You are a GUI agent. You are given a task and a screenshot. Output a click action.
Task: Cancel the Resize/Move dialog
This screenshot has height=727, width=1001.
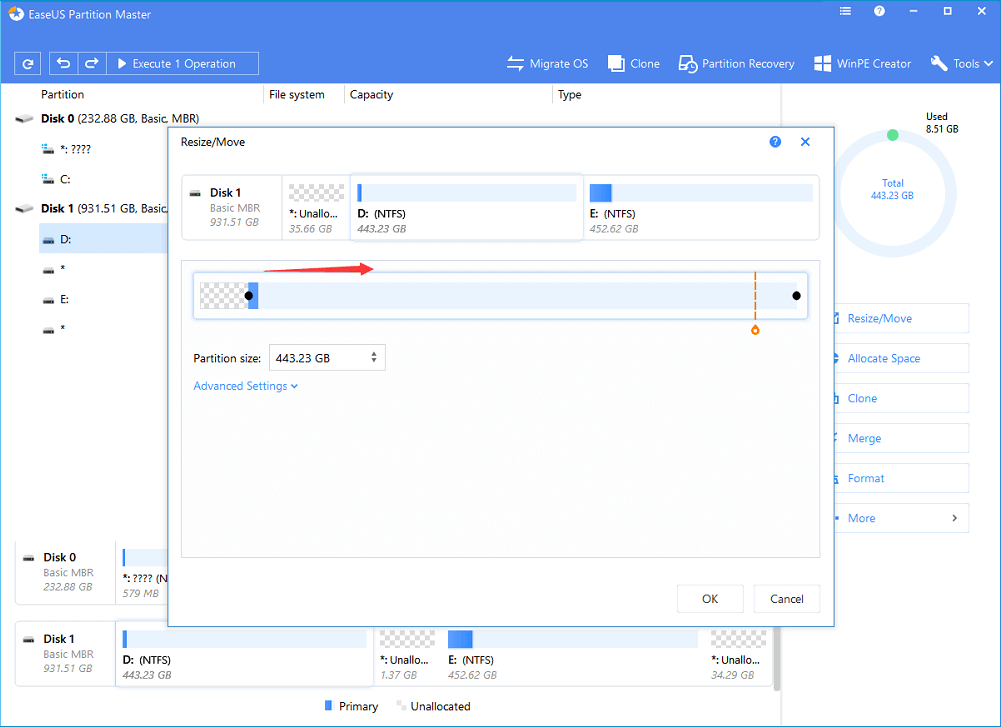pyautogui.click(x=787, y=599)
